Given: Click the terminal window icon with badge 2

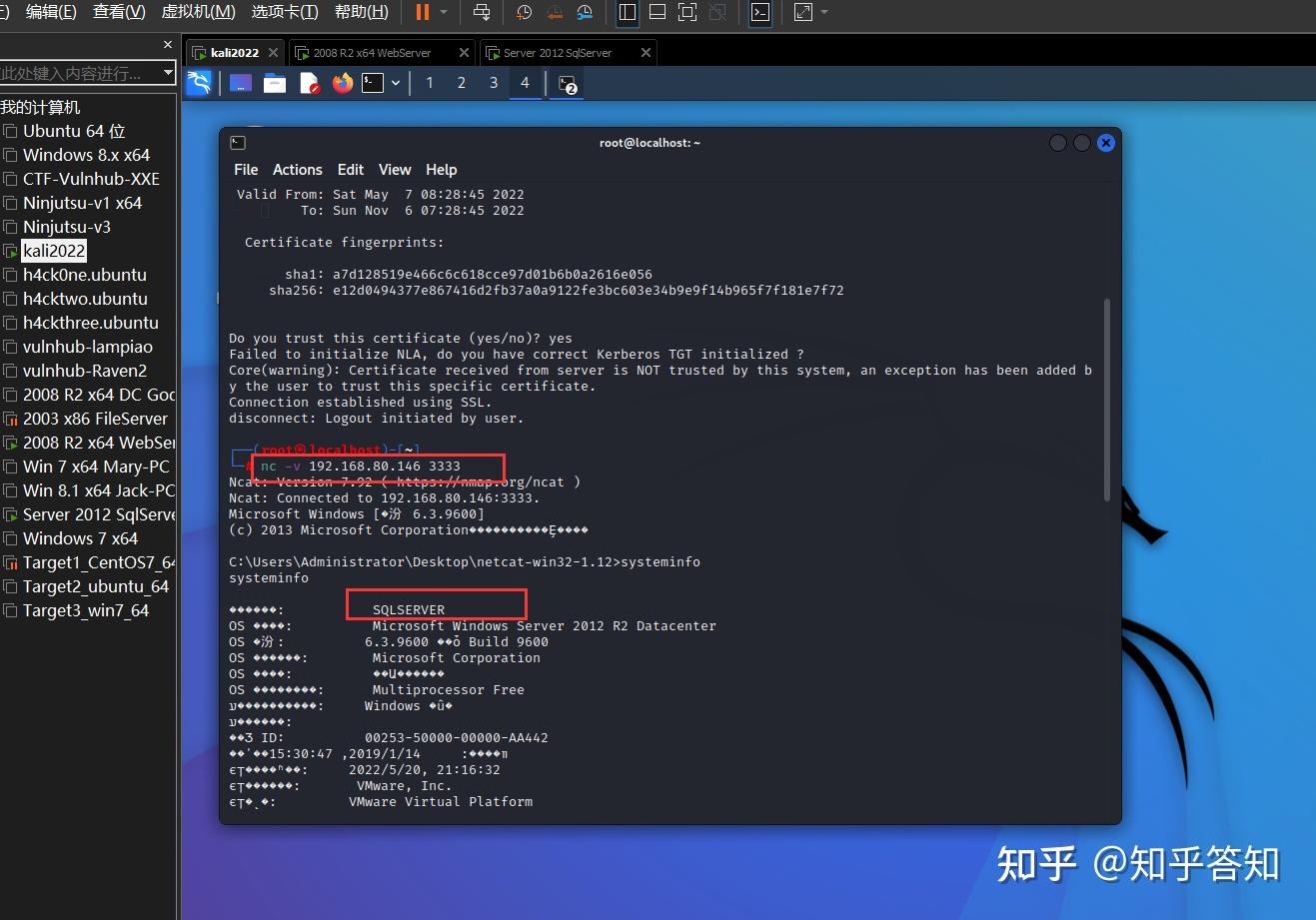Looking at the screenshot, I should (x=566, y=86).
